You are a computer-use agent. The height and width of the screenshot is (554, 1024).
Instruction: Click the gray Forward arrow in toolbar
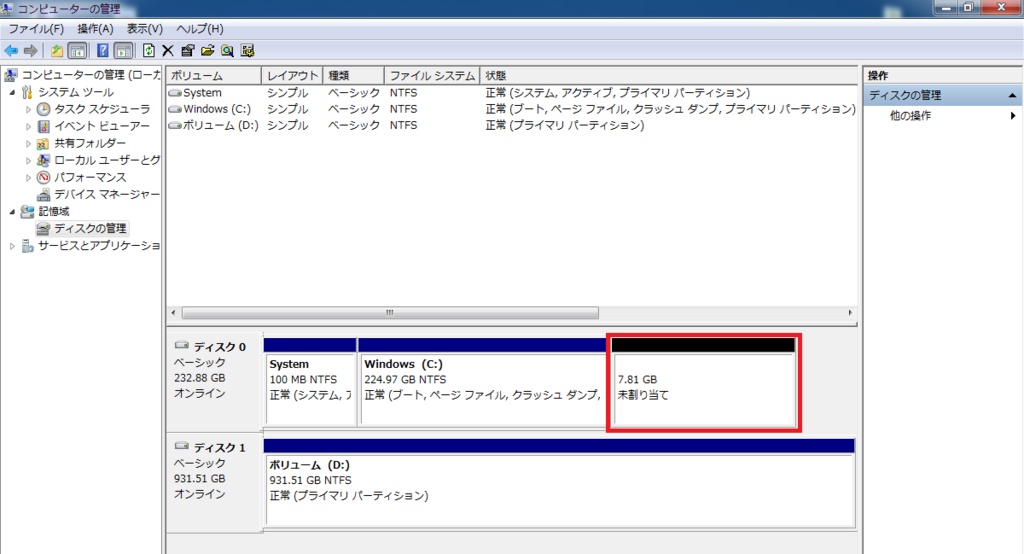point(31,50)
